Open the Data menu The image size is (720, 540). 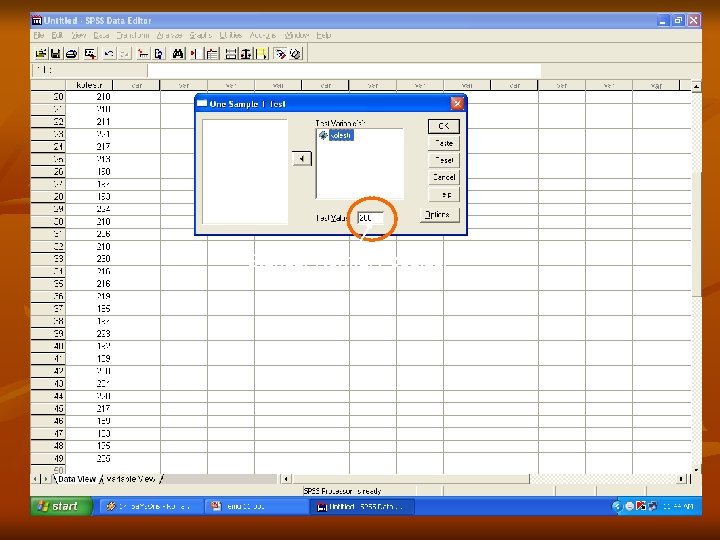click(x=101, y=35)
